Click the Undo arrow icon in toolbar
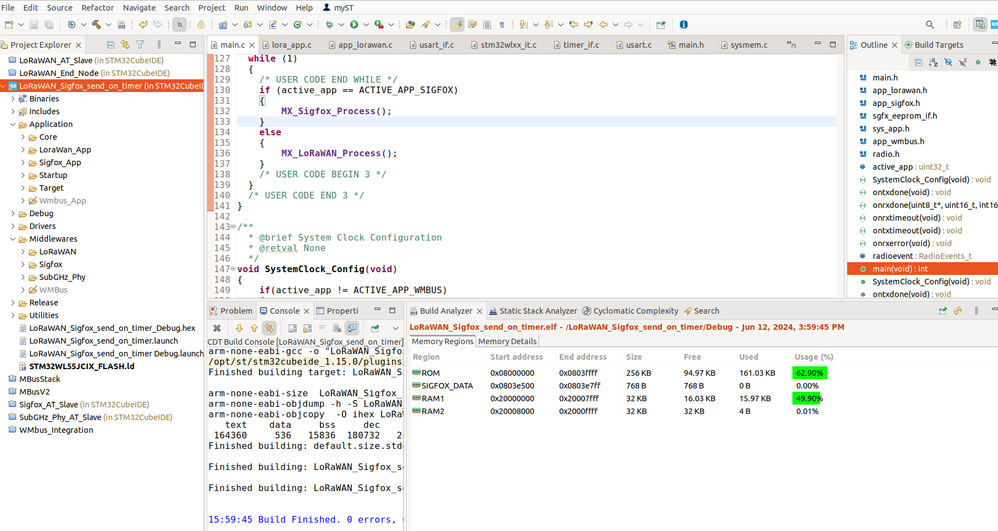This screenshot has height=531, width=998. coord(143,25)
